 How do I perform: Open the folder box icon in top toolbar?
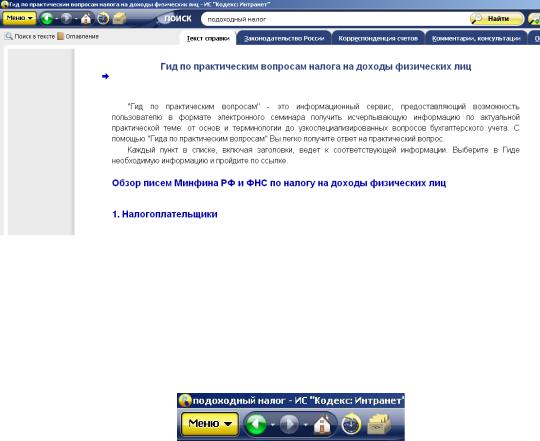tap(120, 18)
